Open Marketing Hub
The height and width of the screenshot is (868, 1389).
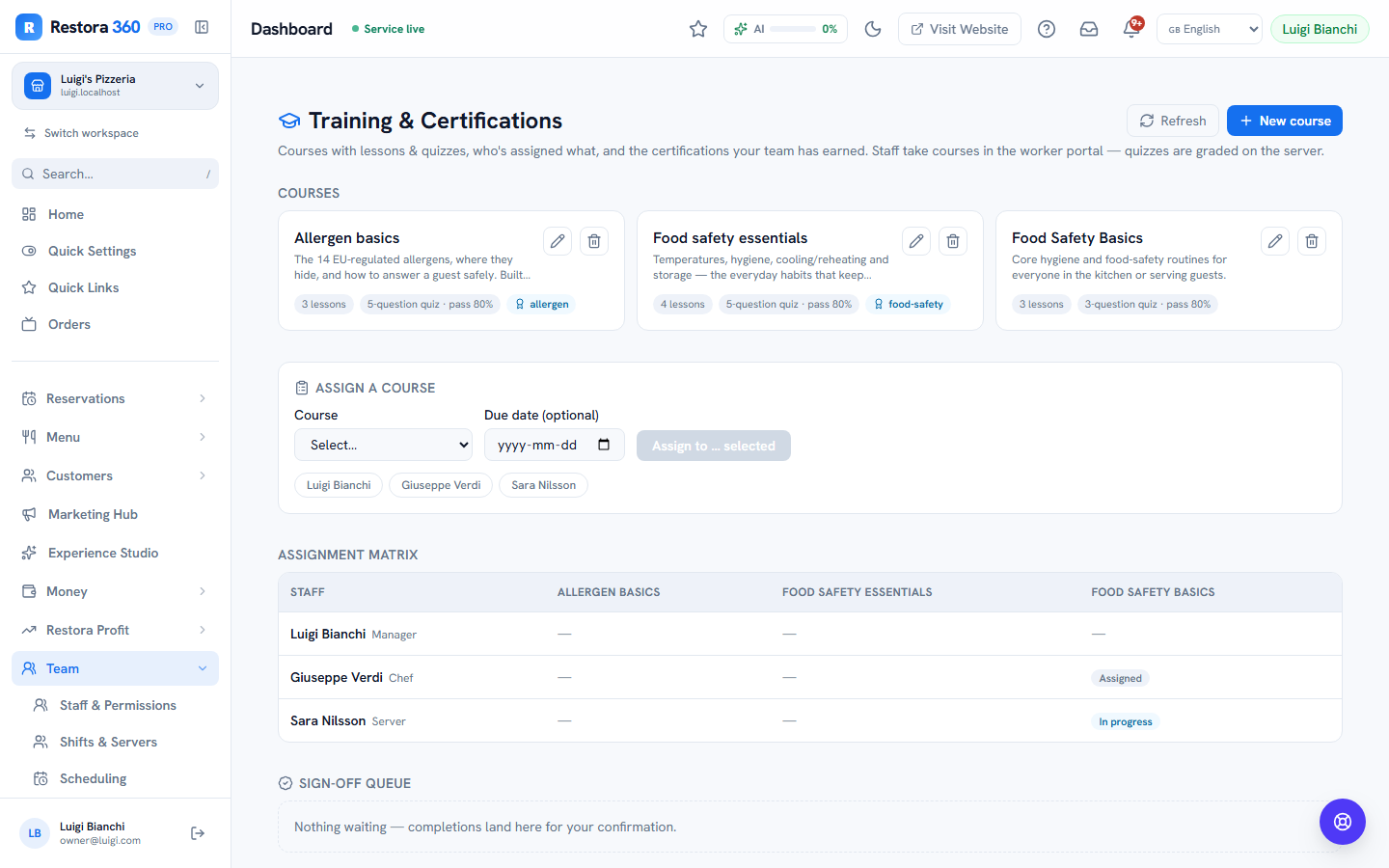pyautogui.click(x=115, y=514)
